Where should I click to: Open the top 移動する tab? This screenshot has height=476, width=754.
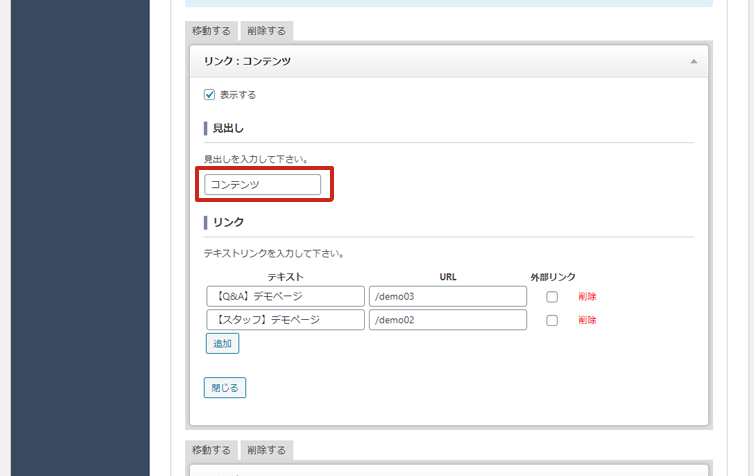point(211,31)
